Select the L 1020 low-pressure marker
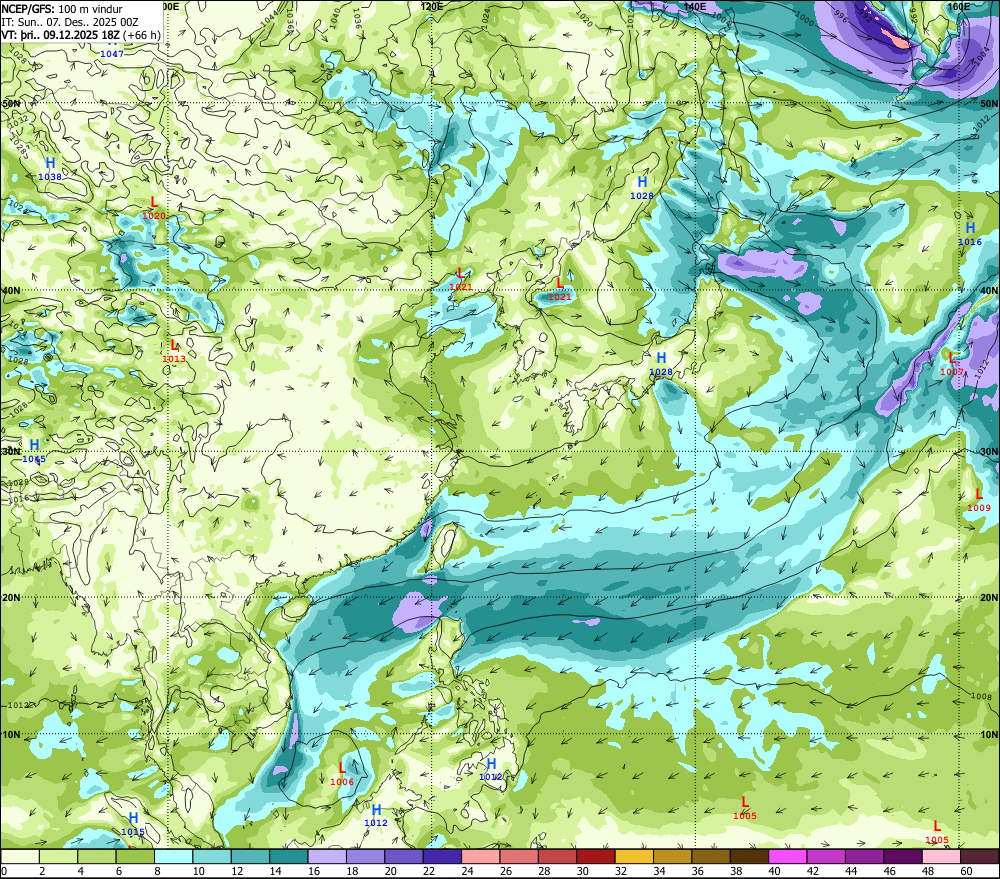1000x879 pixels. [154, 208]
